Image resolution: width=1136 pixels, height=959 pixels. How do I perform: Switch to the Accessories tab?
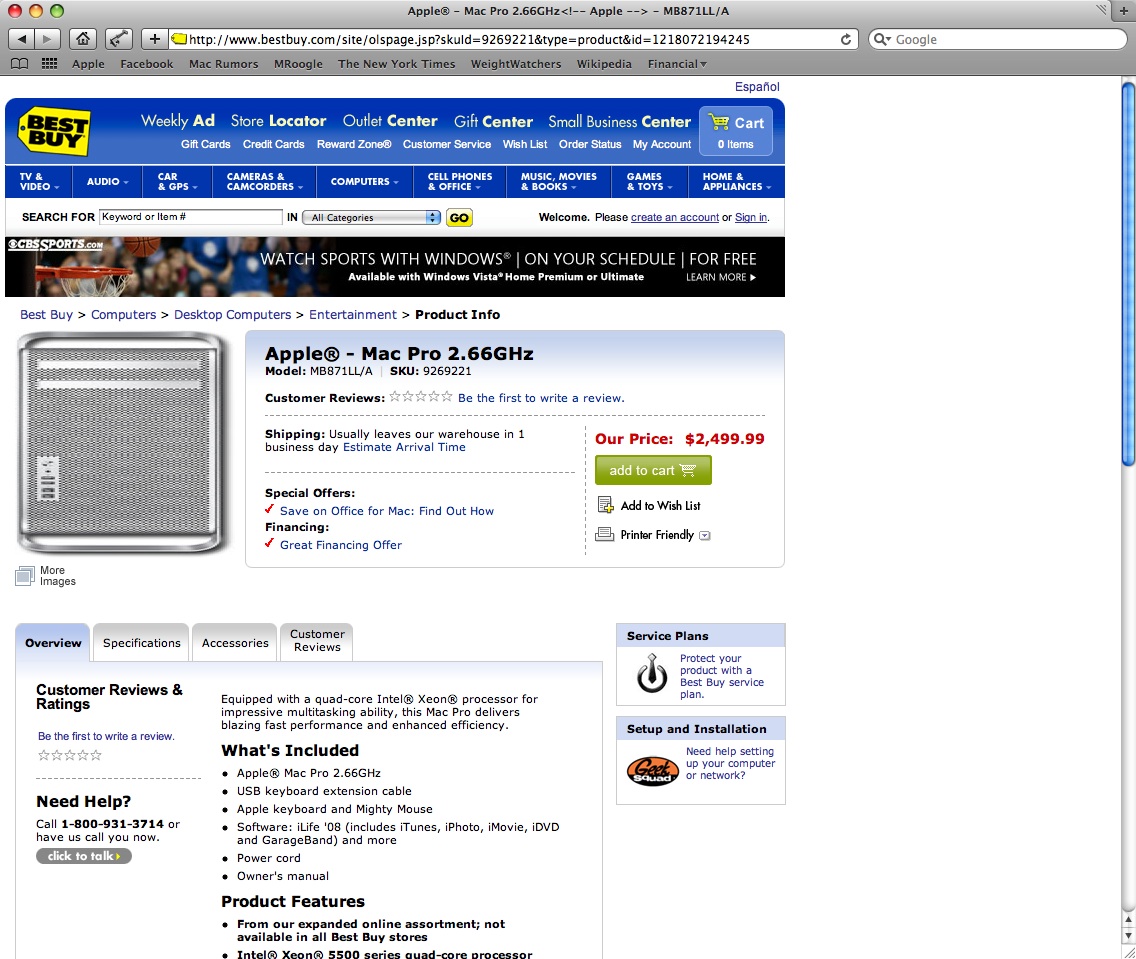tap(235, 642)
